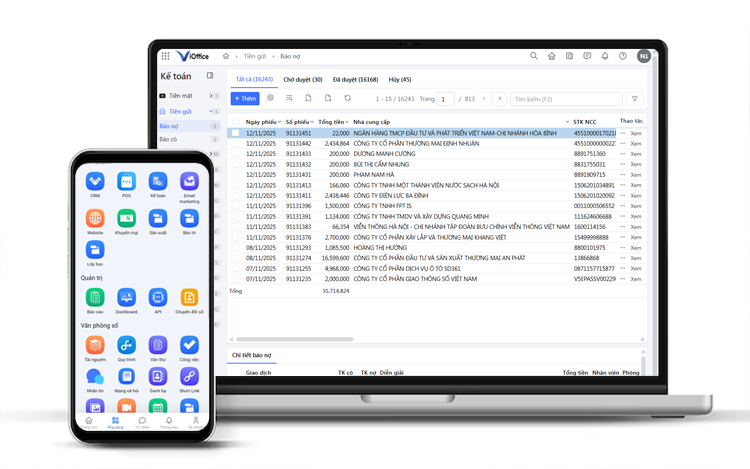
Task: Check the row for voucher 91131451
Action: (x=235, y=133)
